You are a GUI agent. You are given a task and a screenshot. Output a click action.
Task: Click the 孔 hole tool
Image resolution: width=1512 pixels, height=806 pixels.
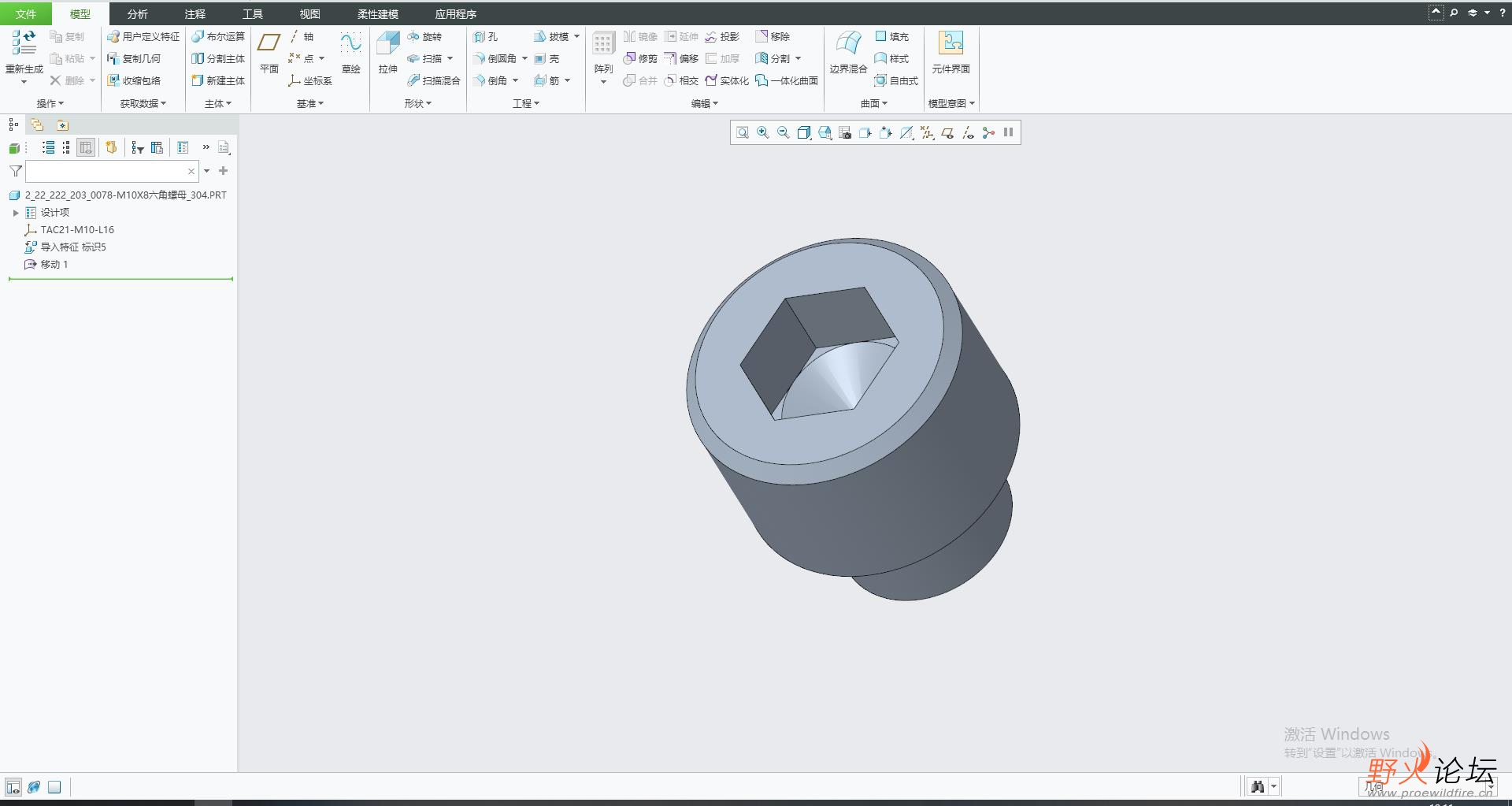coord(486,36)
